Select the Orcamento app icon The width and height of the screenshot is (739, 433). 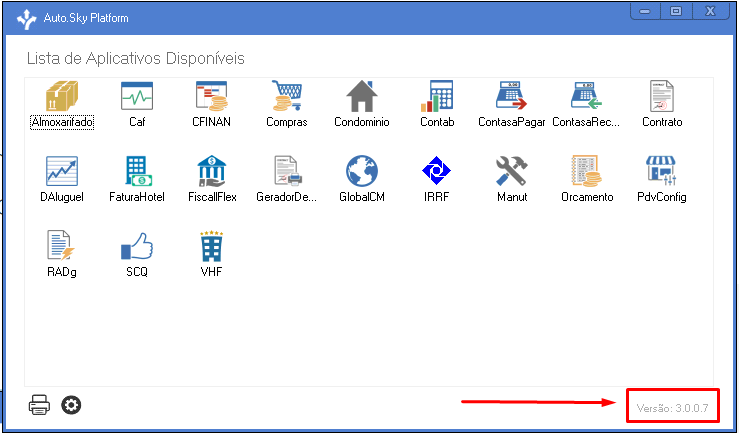(x=587, y=171)
